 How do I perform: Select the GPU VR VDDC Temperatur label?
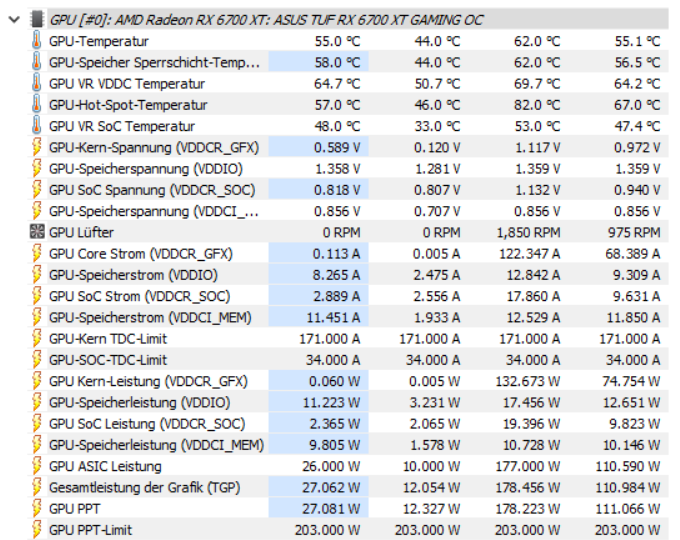pos(127,84)
